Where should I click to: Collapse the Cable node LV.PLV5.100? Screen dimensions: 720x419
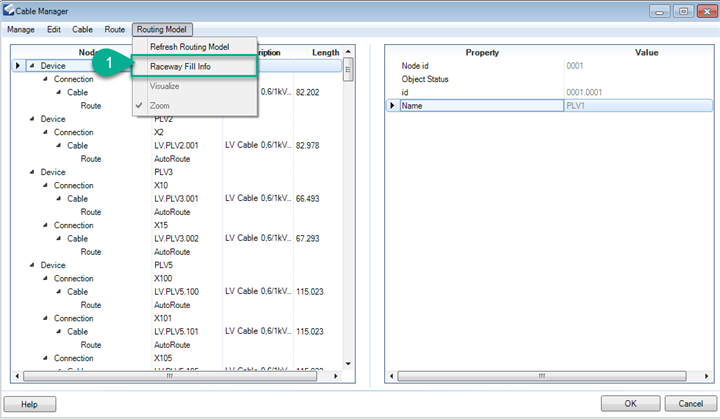[x=58, y=292]
